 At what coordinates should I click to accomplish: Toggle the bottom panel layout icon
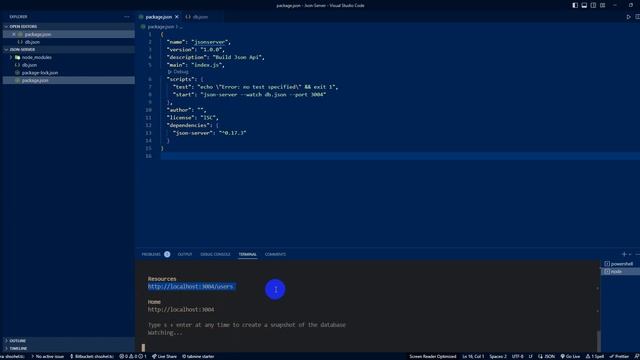coord(584,5)
